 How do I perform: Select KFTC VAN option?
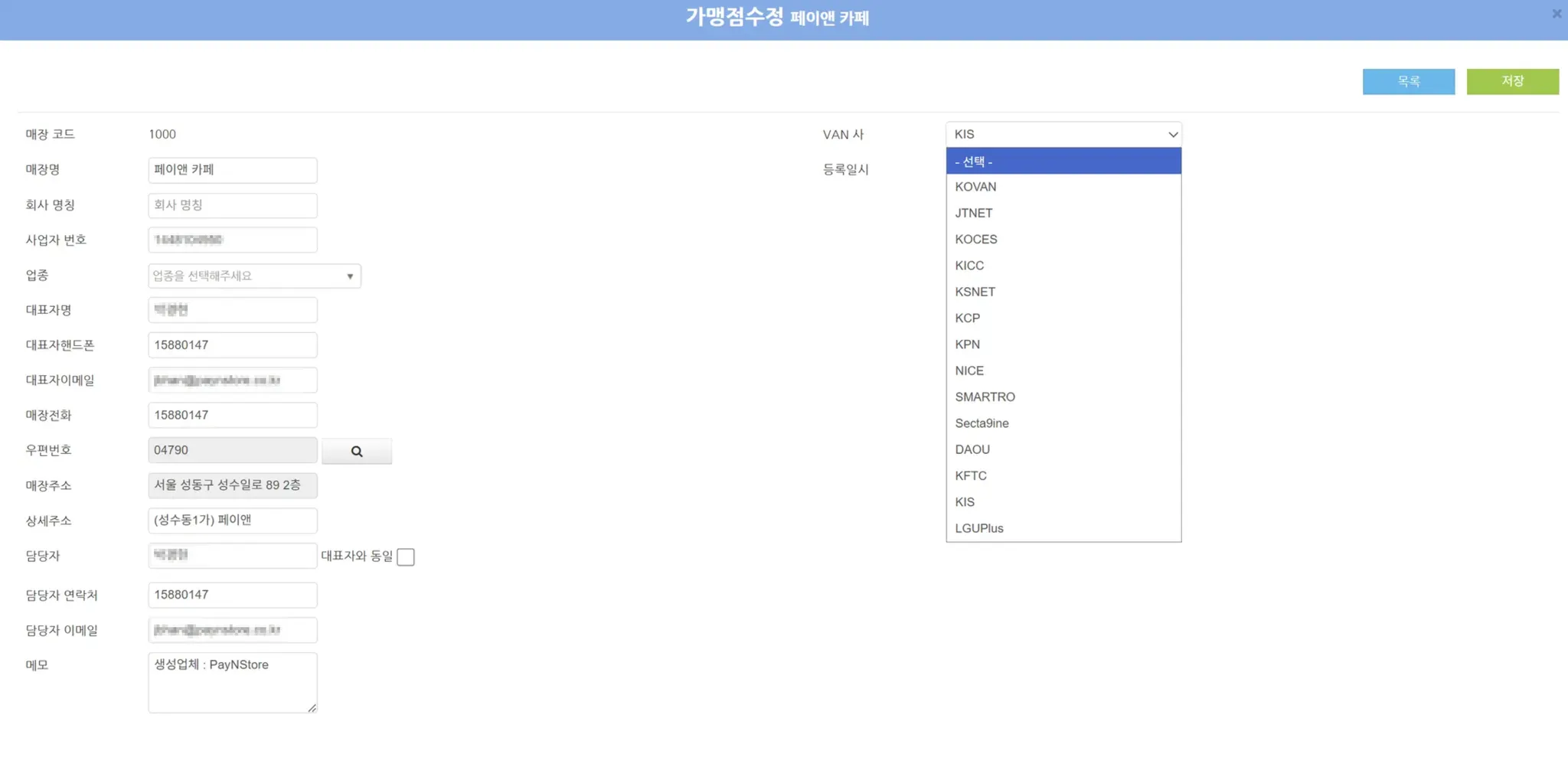1063,475
